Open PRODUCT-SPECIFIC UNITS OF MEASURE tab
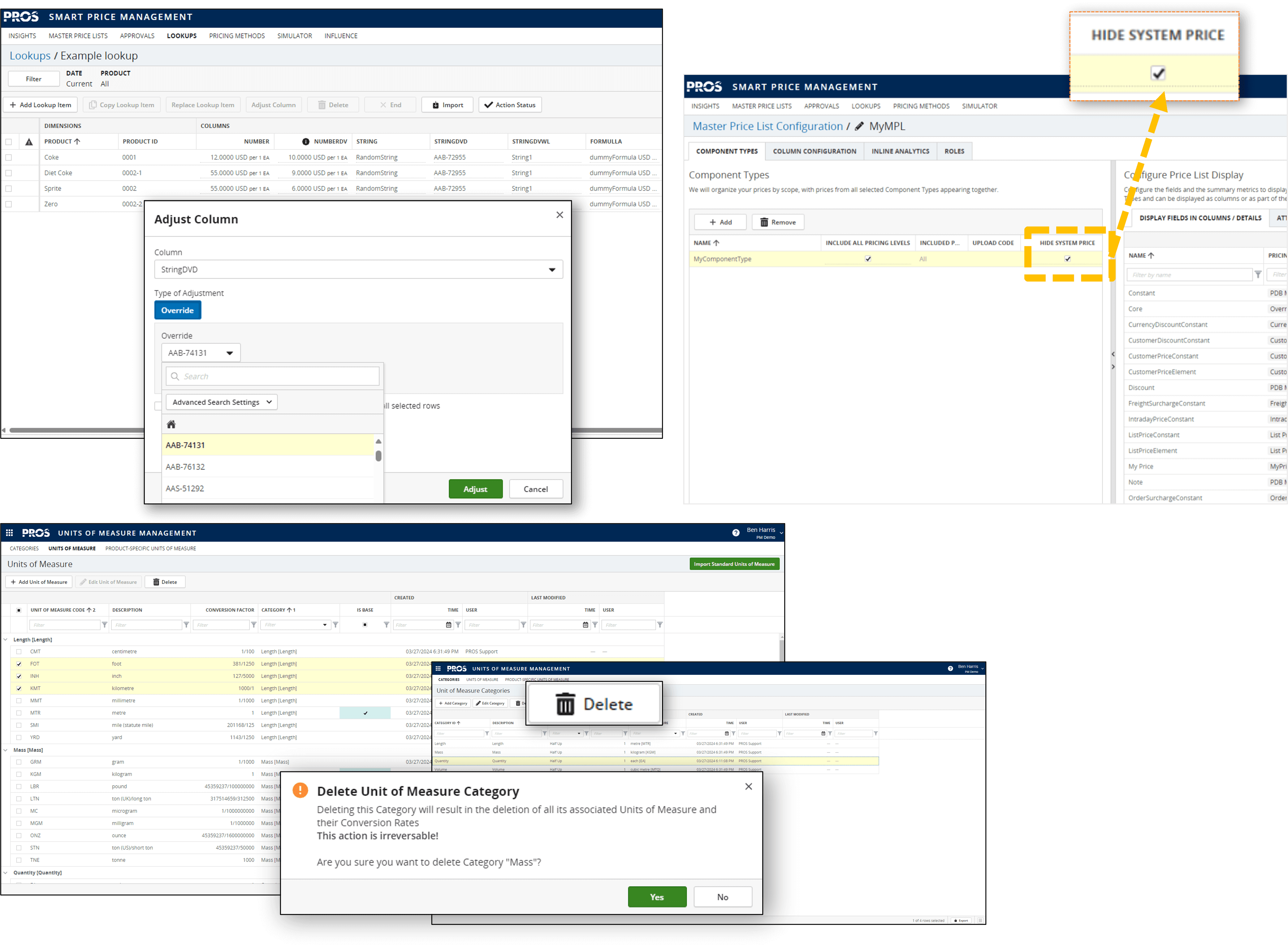 point(150,549)
